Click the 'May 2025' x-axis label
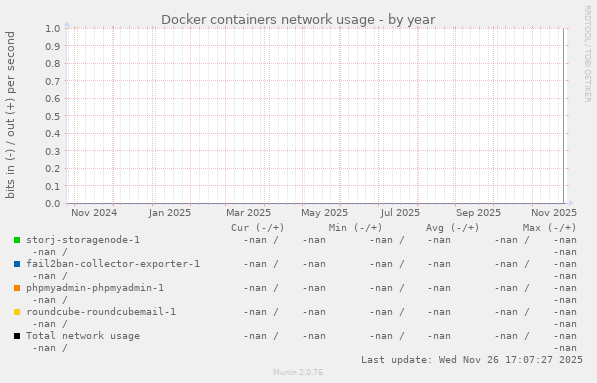The image size is (597, 383). pyautogui.click(x=324, y=212)
